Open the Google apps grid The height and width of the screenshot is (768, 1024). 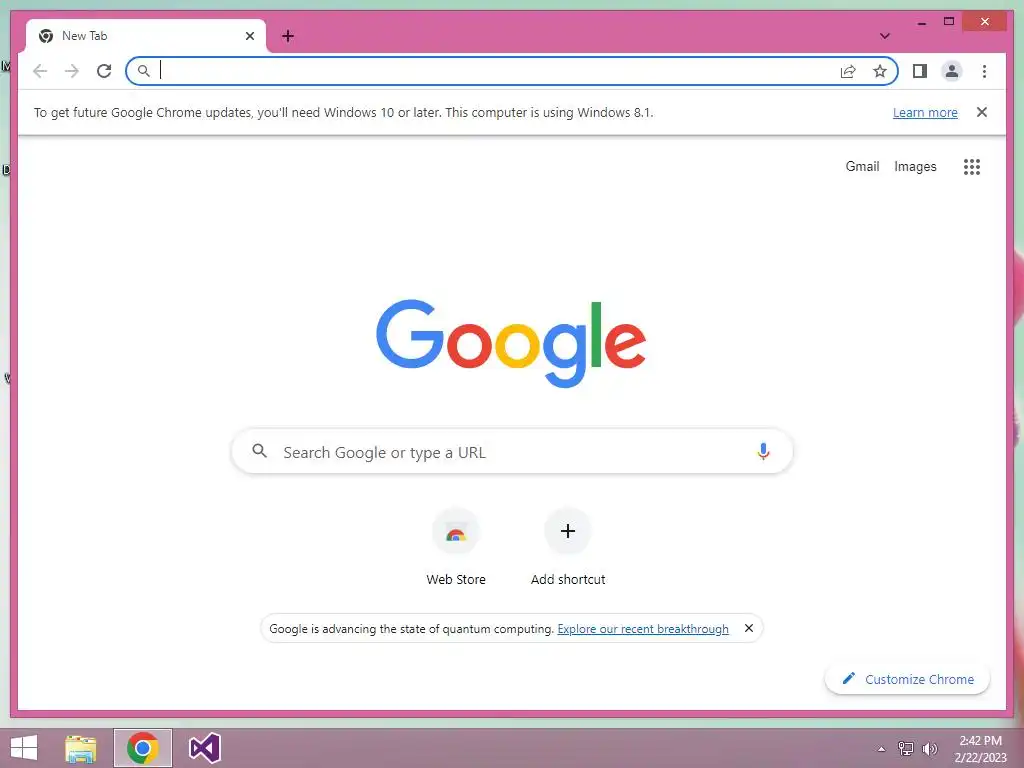[x=972, y=167]
